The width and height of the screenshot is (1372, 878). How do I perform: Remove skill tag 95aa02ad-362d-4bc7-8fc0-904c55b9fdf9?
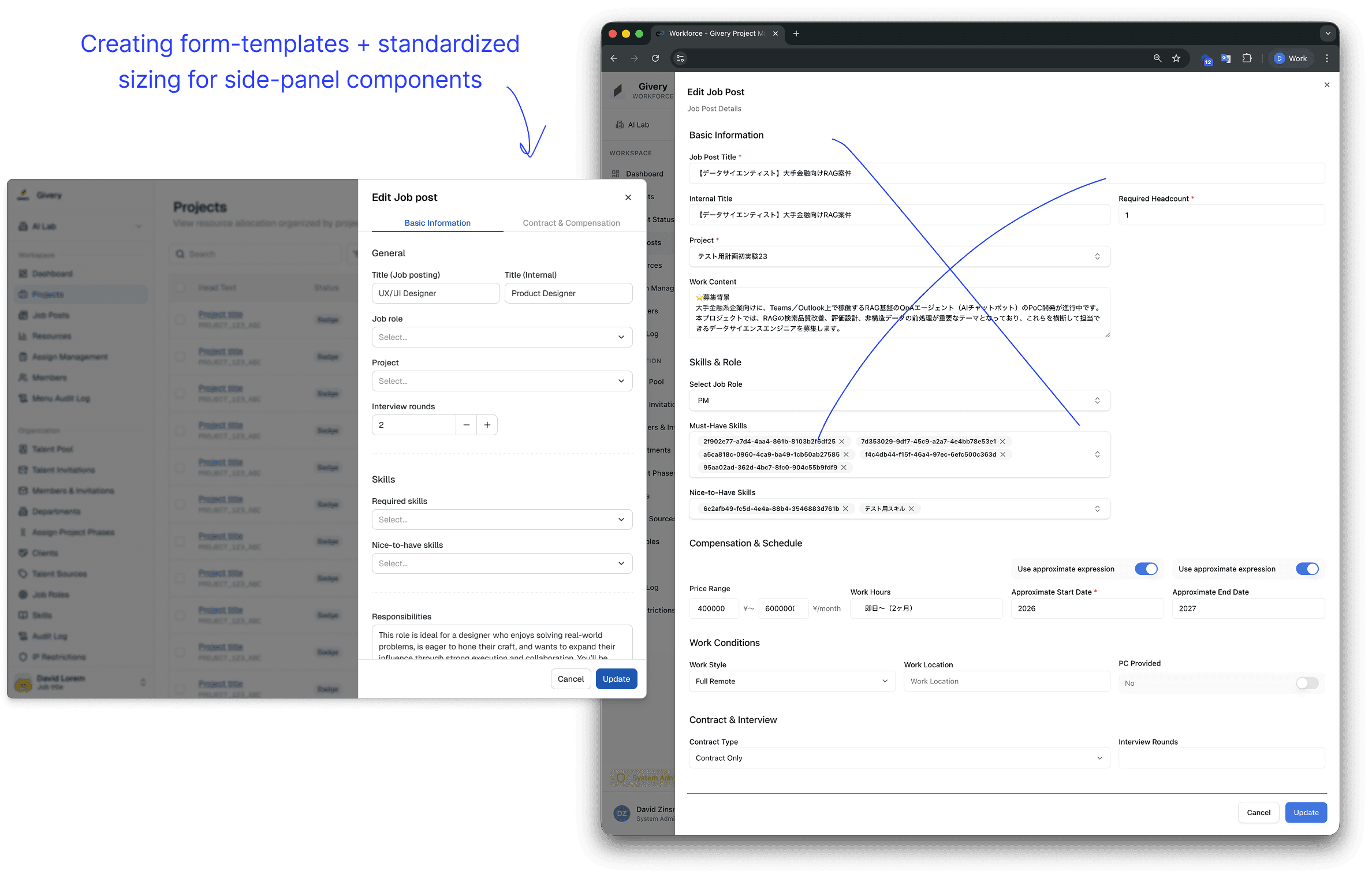click(x=844, y=468)
